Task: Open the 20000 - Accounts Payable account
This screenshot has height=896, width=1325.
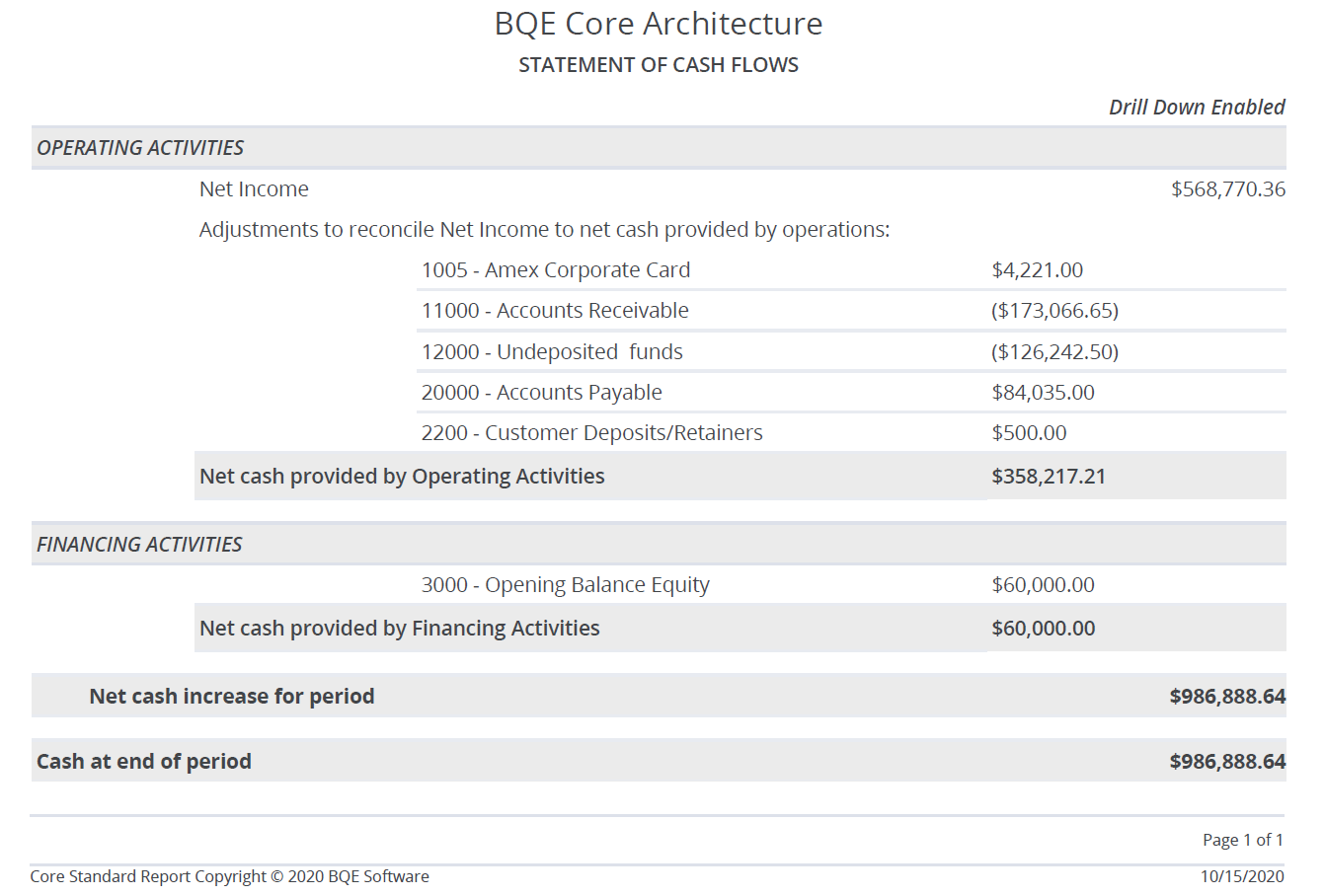Action: pos(541,393)
